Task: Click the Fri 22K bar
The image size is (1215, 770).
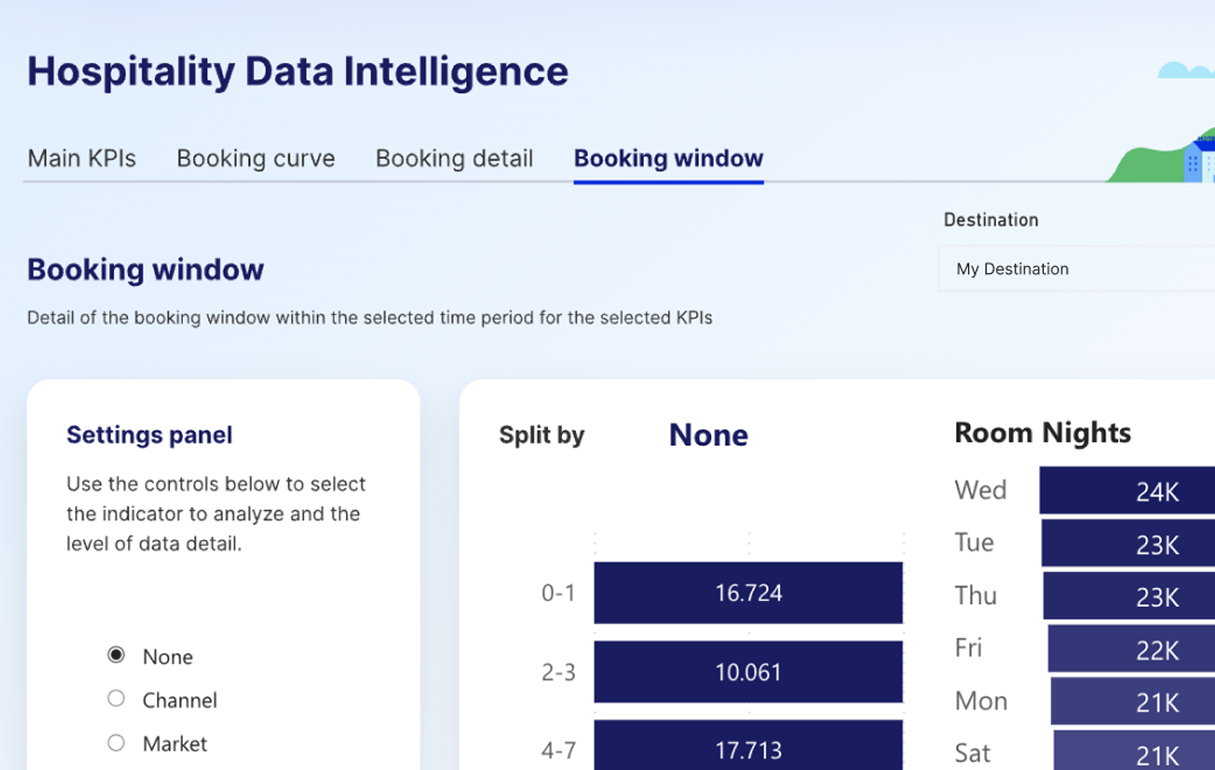Action: click(x=1131, y=649)
